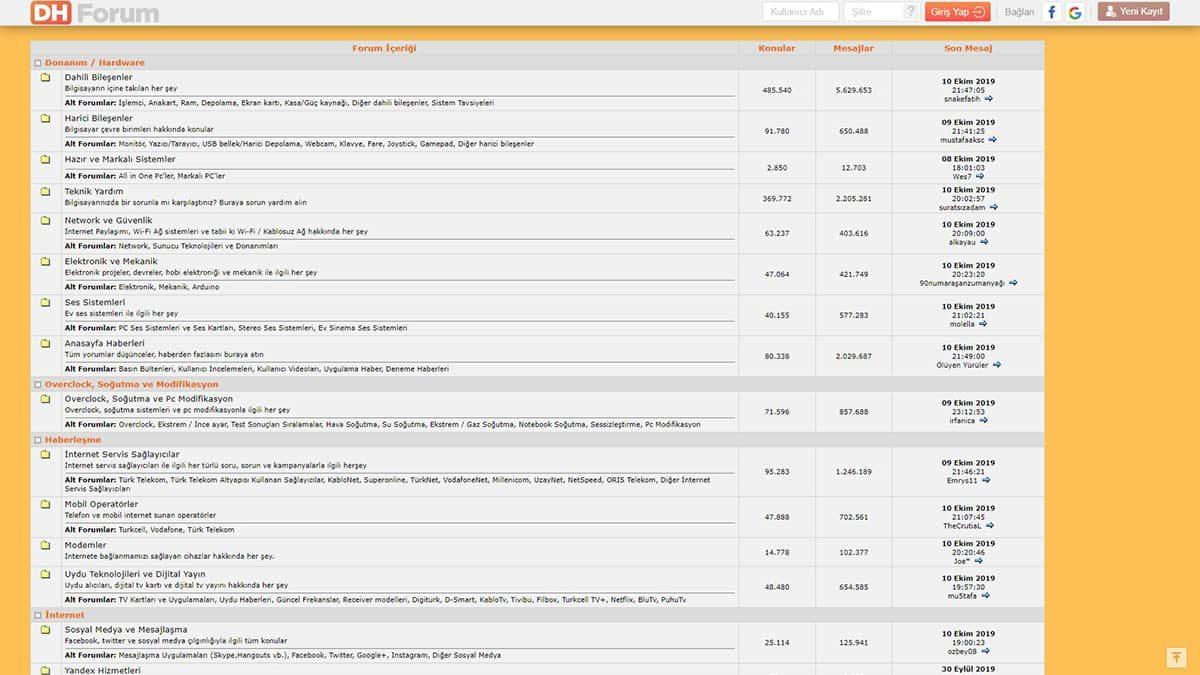Click the password help question mark
Viewport: 1200px width, 675px height.
point(910,12)
